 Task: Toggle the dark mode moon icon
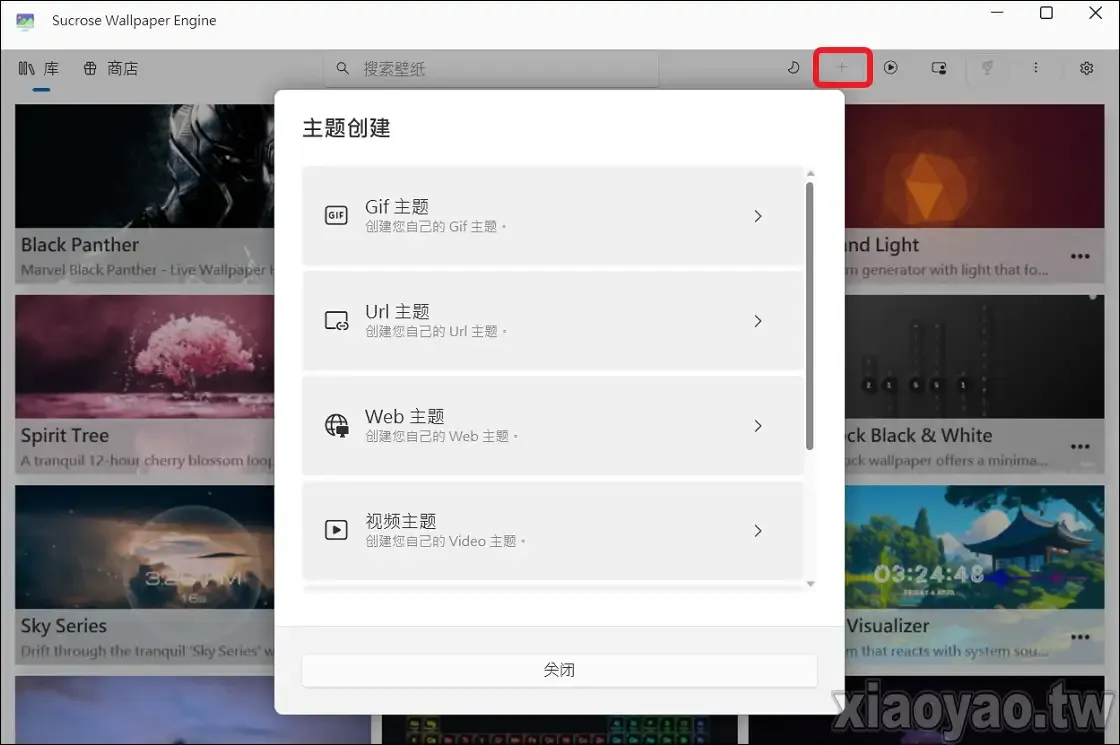coord(793,68)
